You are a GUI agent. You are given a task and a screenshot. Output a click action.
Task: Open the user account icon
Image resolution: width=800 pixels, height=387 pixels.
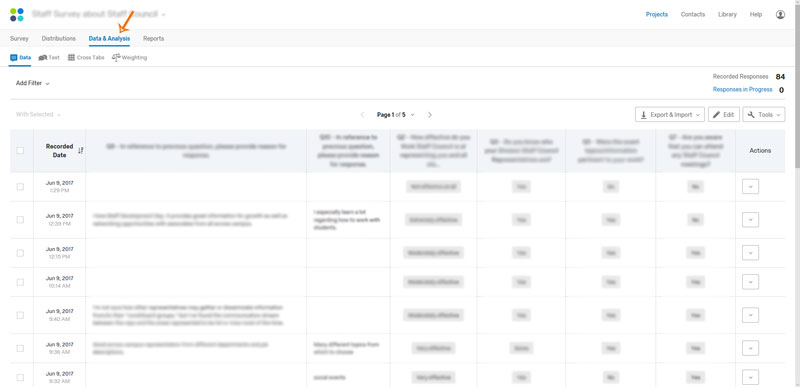click(x=780, y=15)
